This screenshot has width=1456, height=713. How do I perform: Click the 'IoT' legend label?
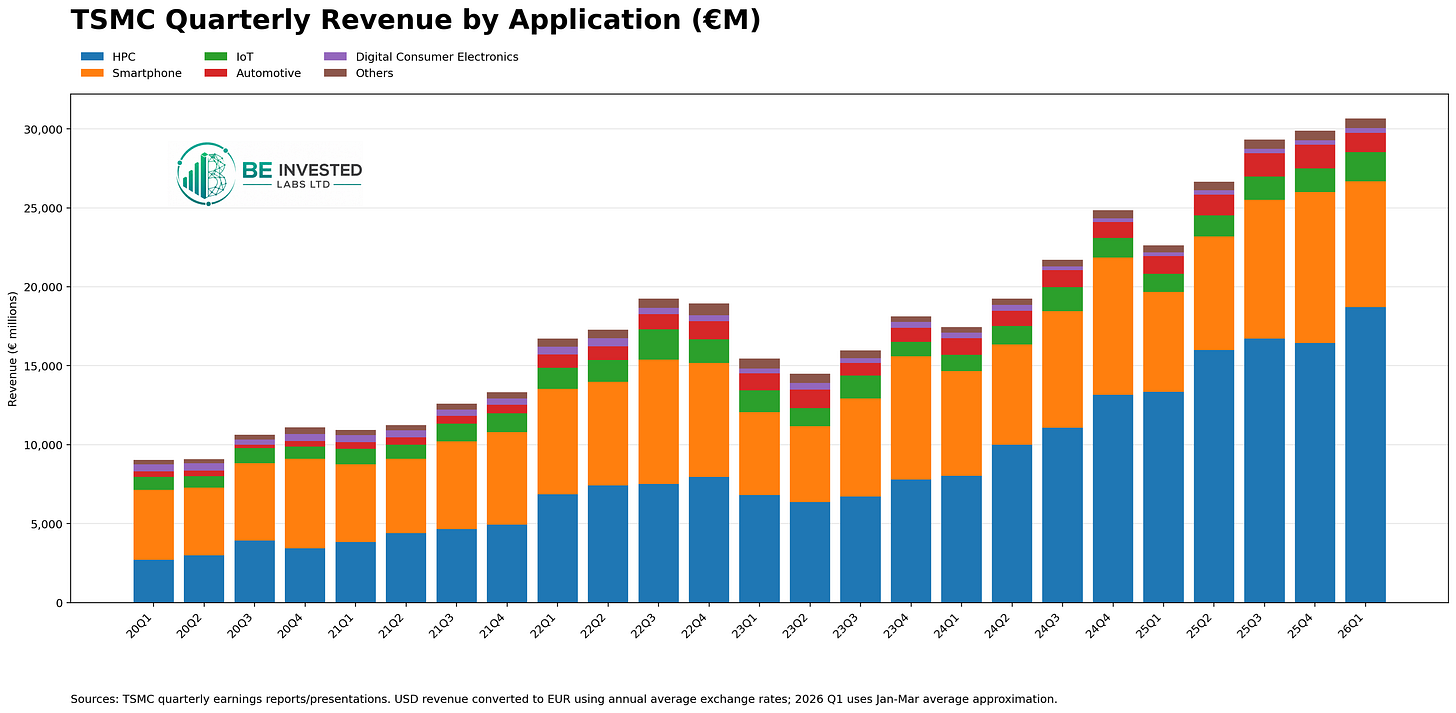[x=245, y=57]
